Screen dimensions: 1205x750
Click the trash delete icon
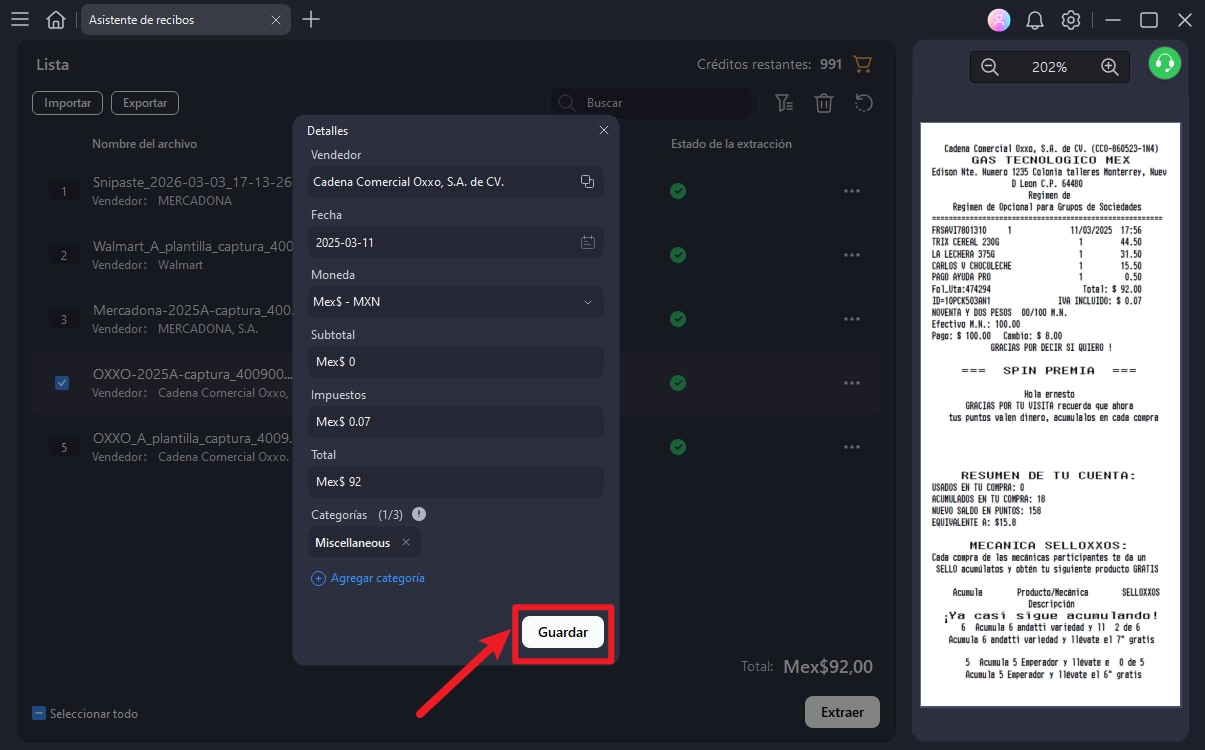[824, 102]
